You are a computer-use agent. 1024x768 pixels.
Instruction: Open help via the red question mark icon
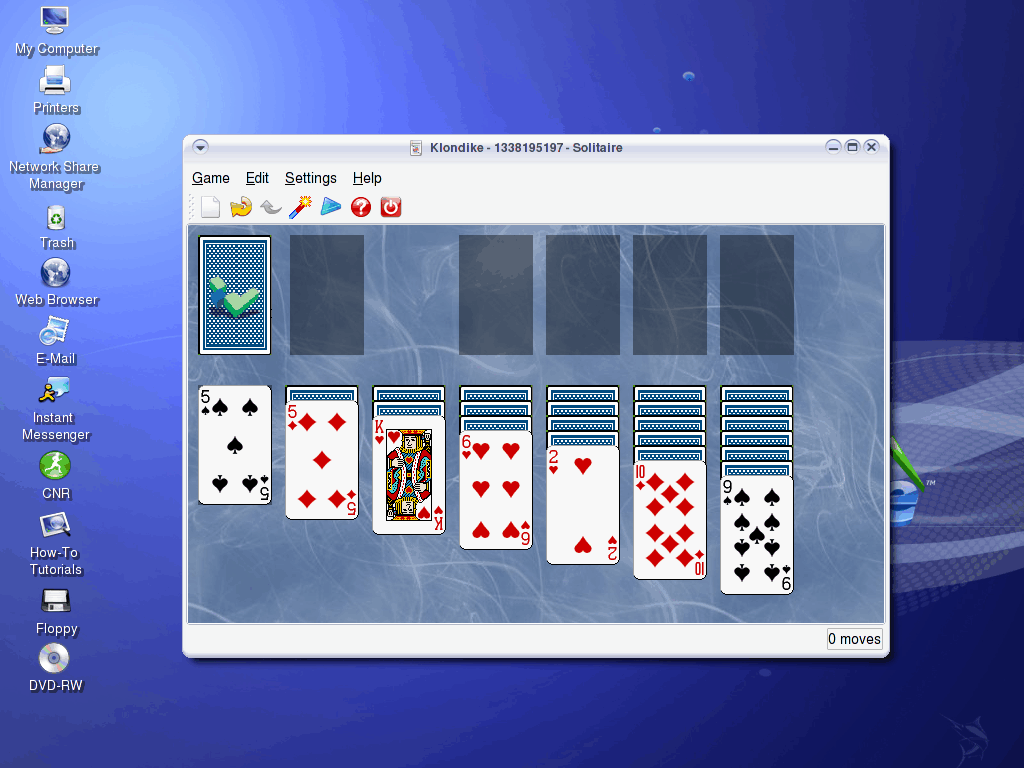point(360,207)
